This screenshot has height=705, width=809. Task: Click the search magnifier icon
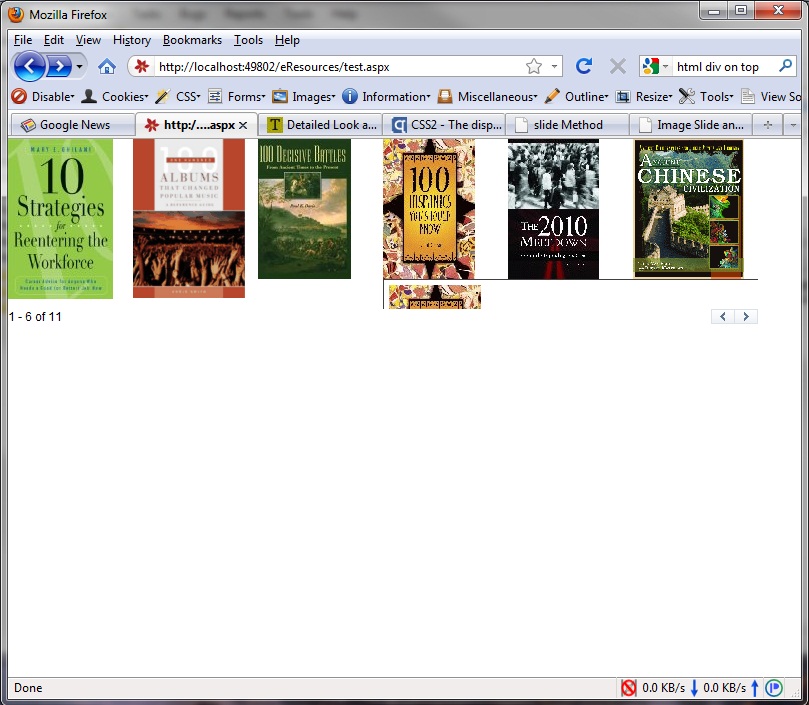click(786, 67)
